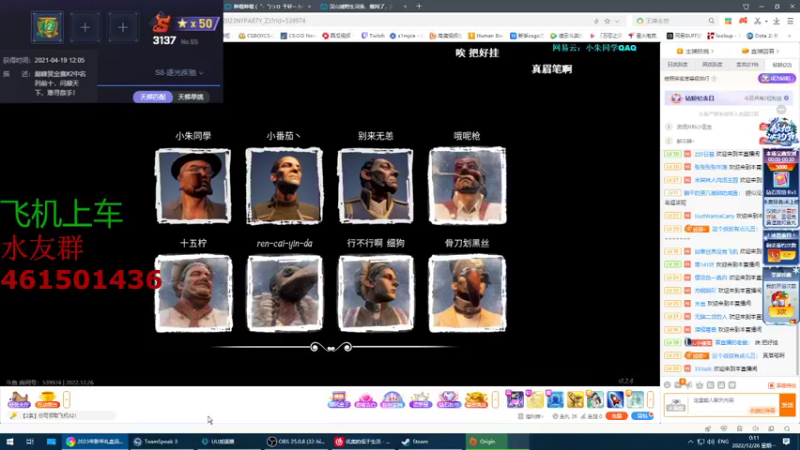Click the gold treasure gift icon

click(476, 400)
